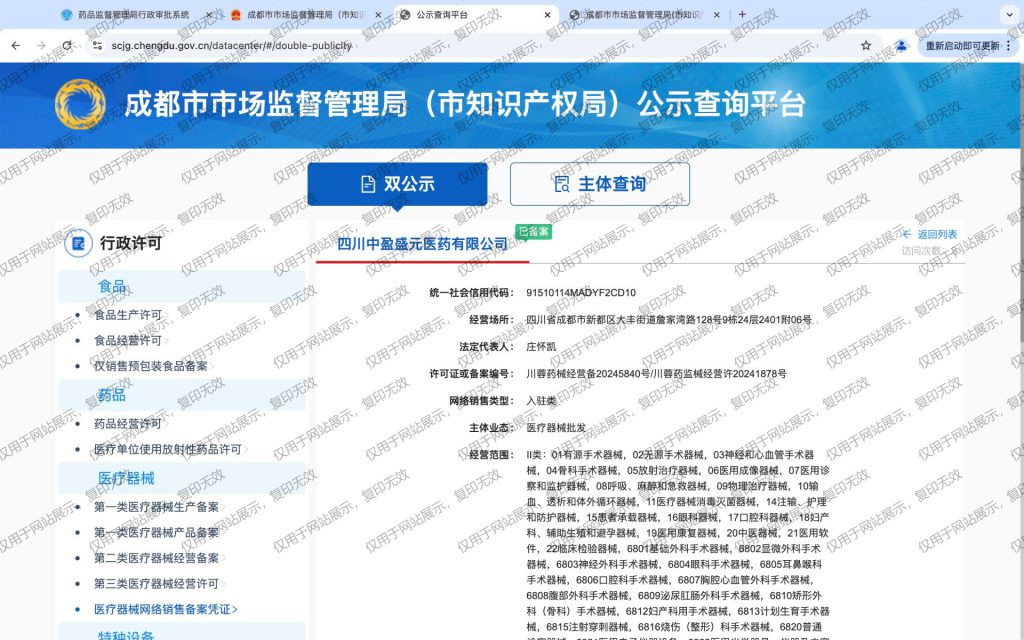Open 第三类医疗器械经营许可 in the sidebar
1024x640 pixels.
[156, 583]
